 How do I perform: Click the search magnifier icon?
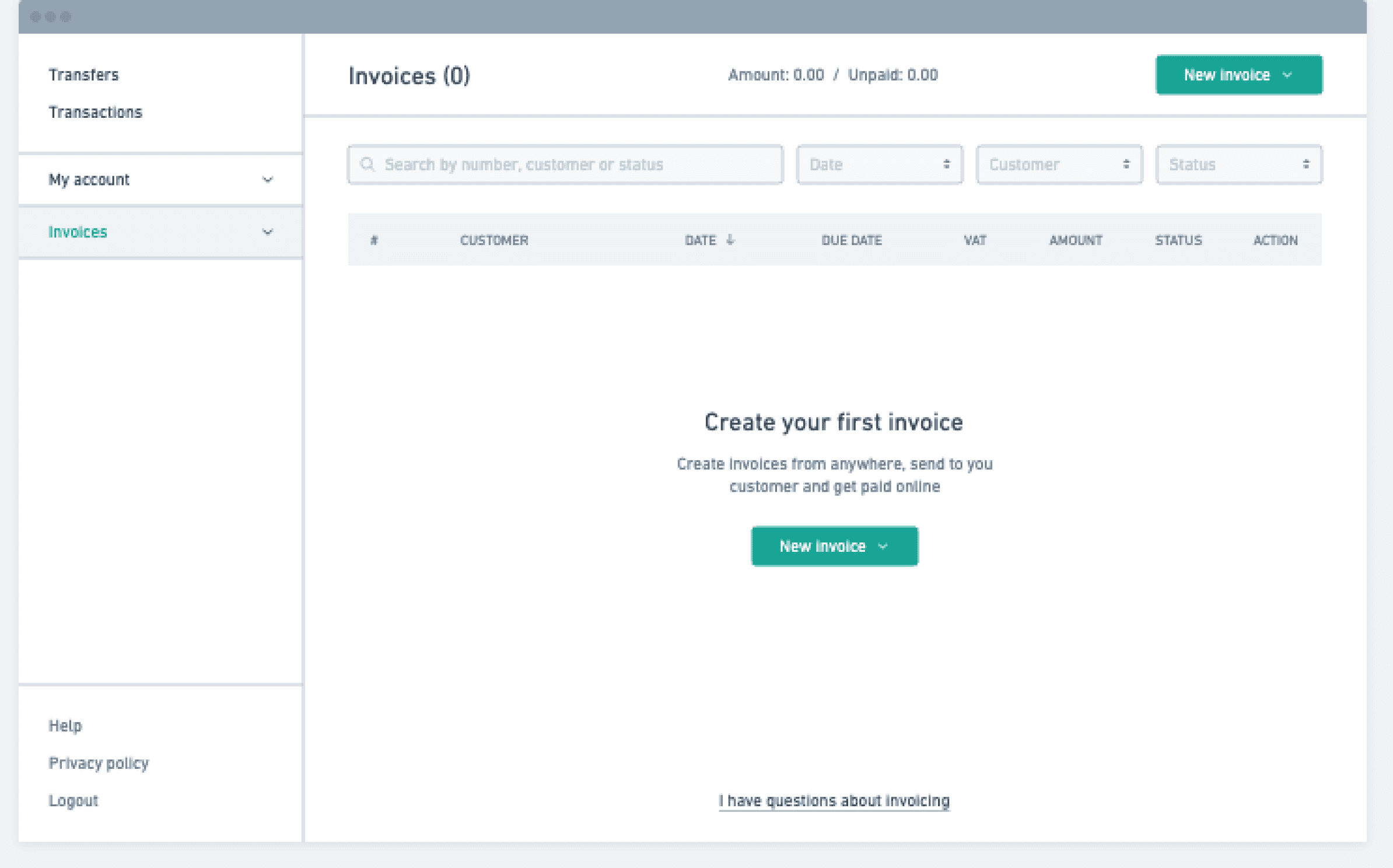pos(367,164)
